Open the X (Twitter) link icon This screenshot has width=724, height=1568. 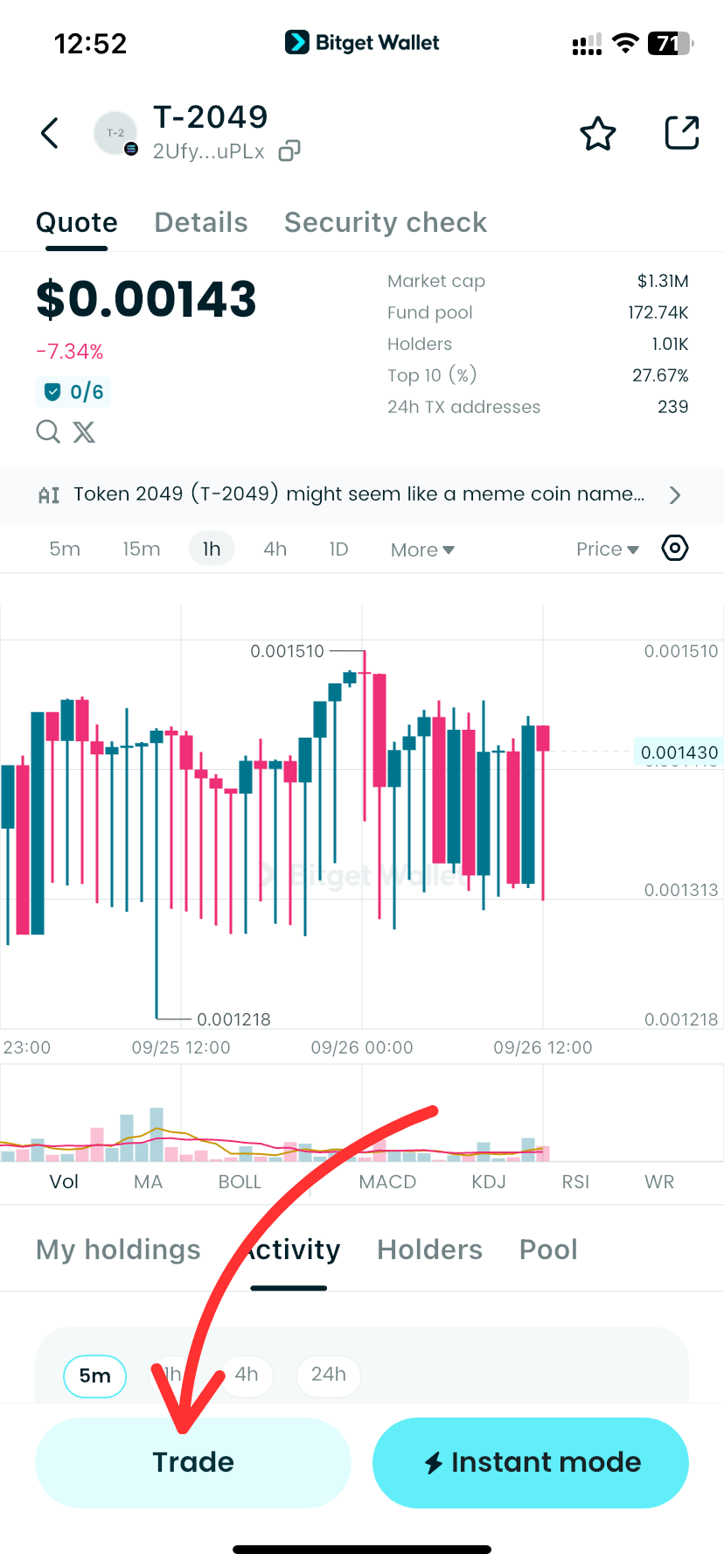[84, 431]
